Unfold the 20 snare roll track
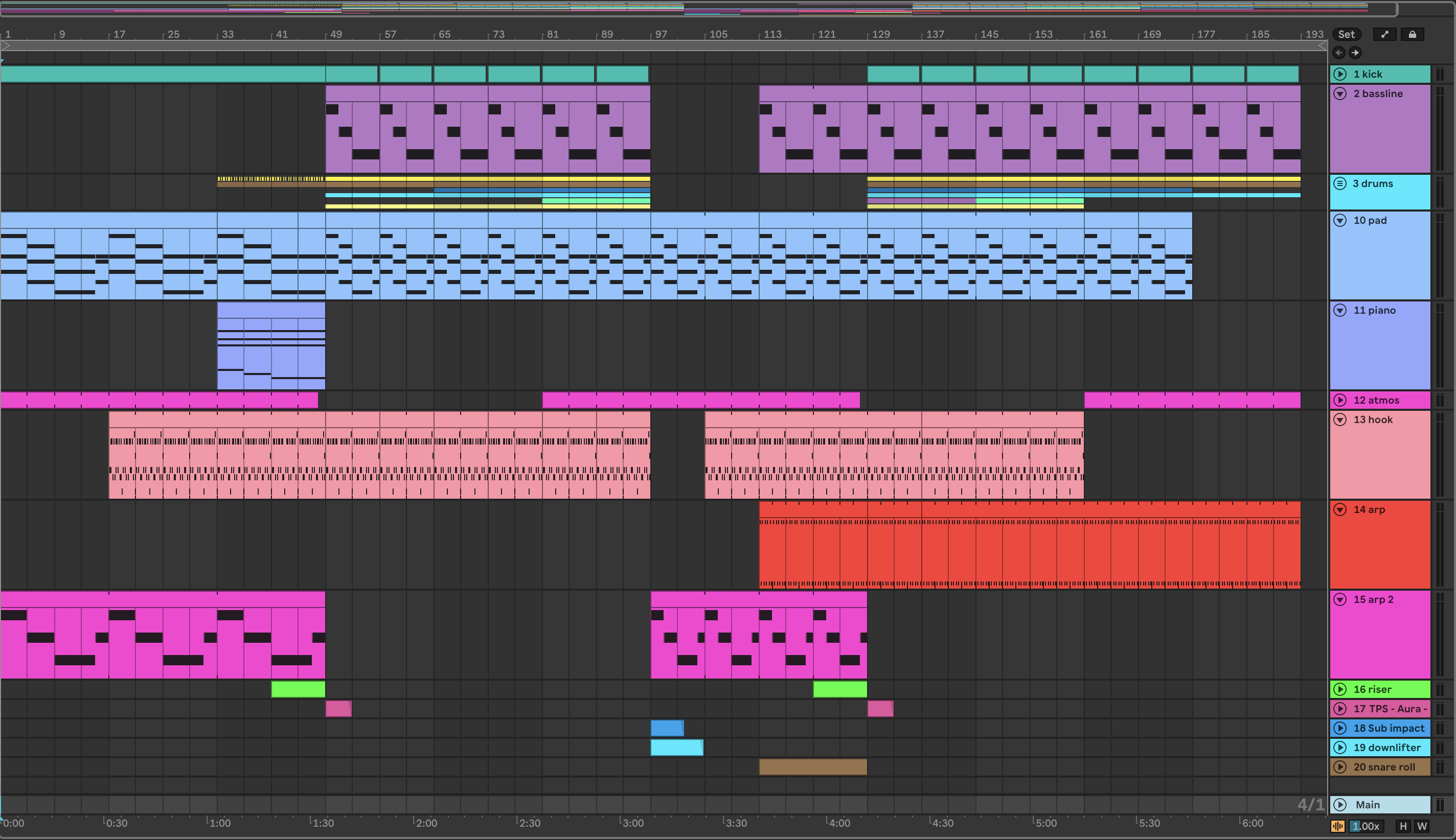Image resolution: width=1456 pixels, height=840 pixels. tap(1340, 767)
